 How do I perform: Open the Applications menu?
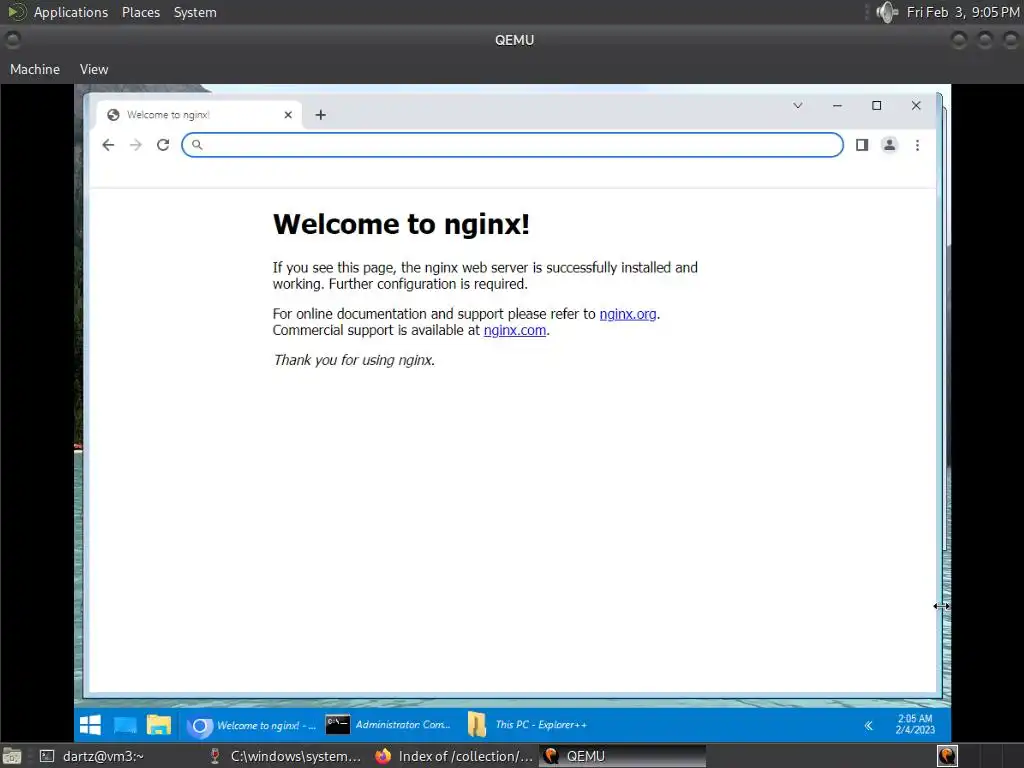(71, 12)
